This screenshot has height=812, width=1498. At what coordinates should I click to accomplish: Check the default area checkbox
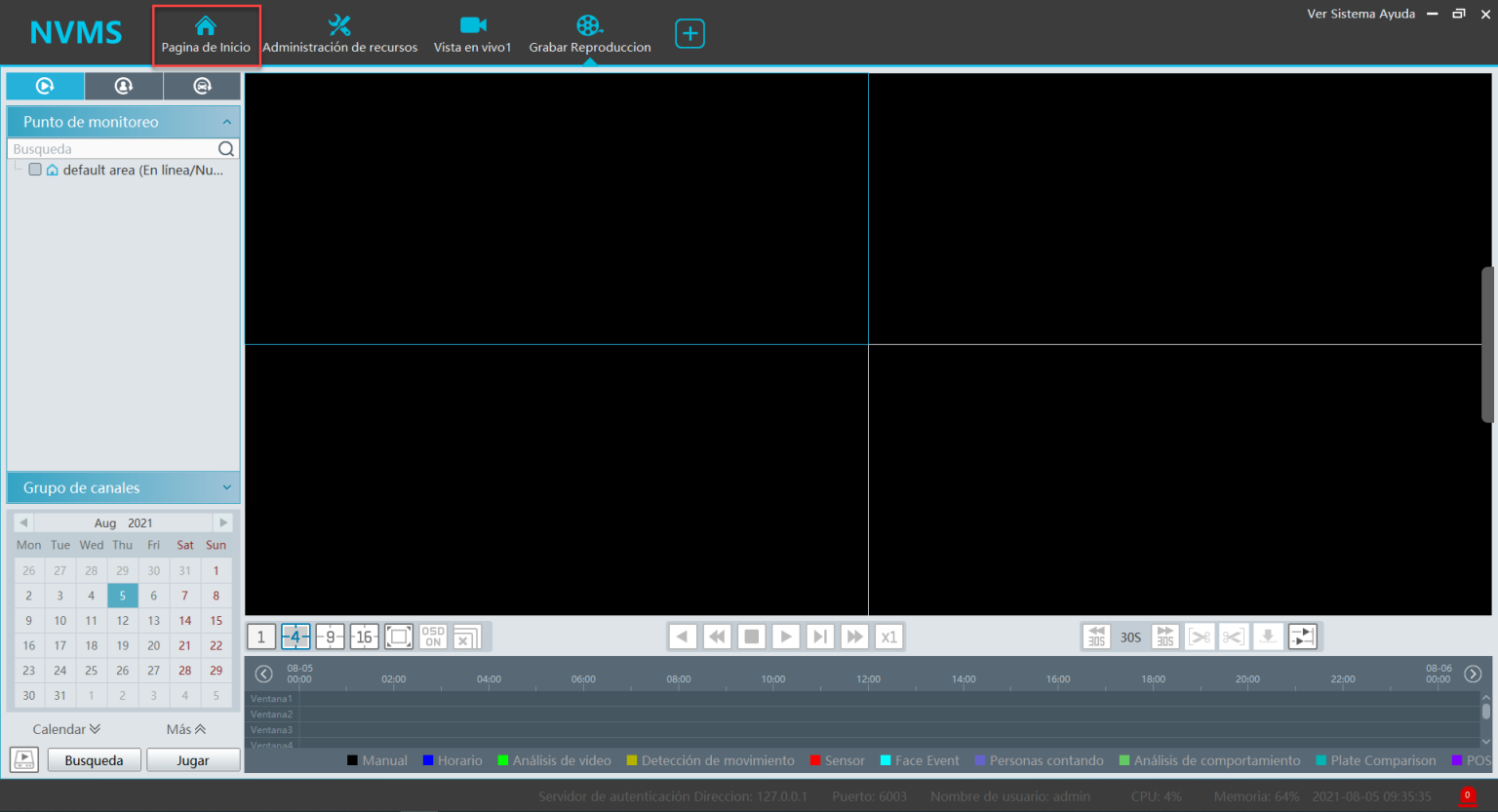point(35,170)
